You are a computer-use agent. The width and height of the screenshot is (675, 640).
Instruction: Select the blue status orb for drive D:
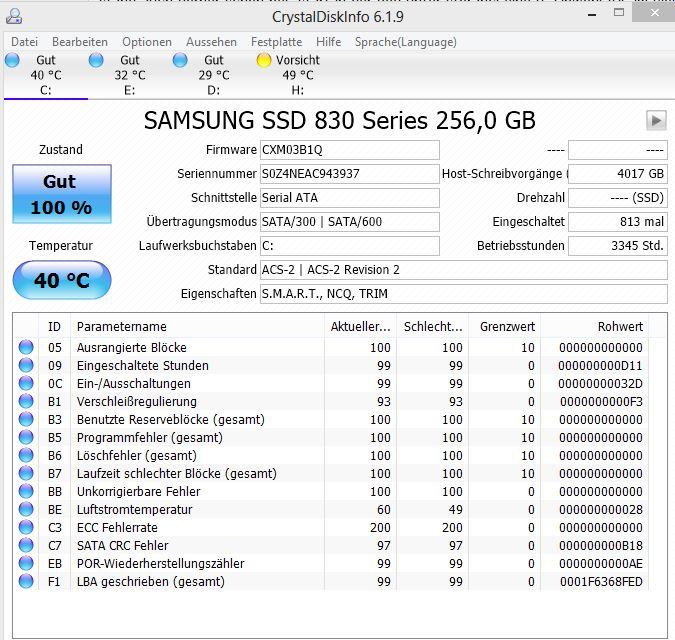click(180, 60)
